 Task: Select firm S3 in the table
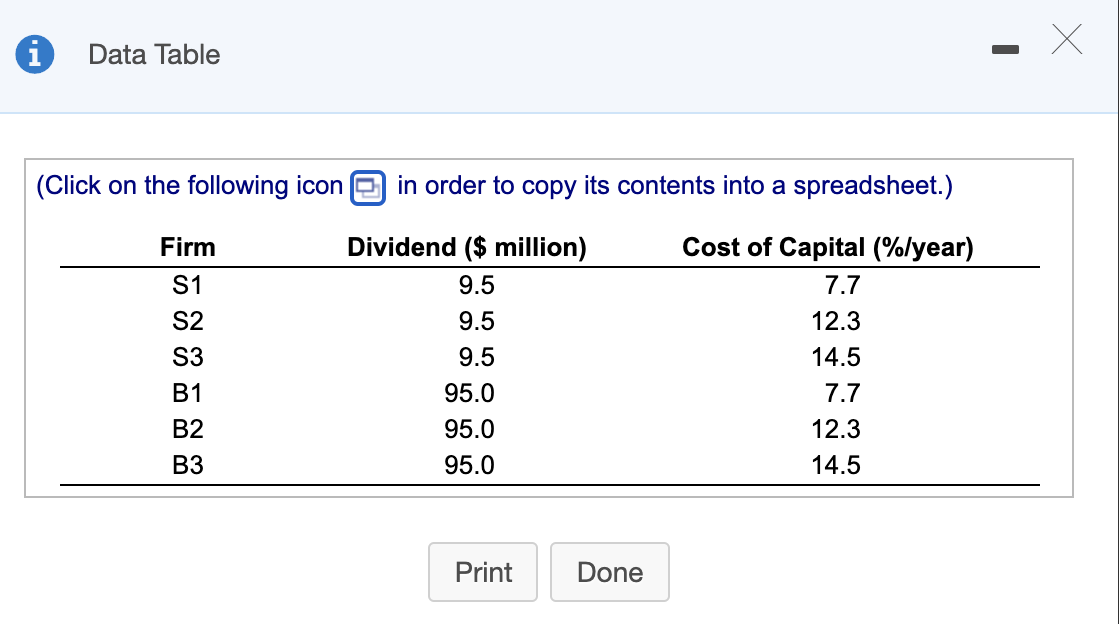click(x=187, y=357)
